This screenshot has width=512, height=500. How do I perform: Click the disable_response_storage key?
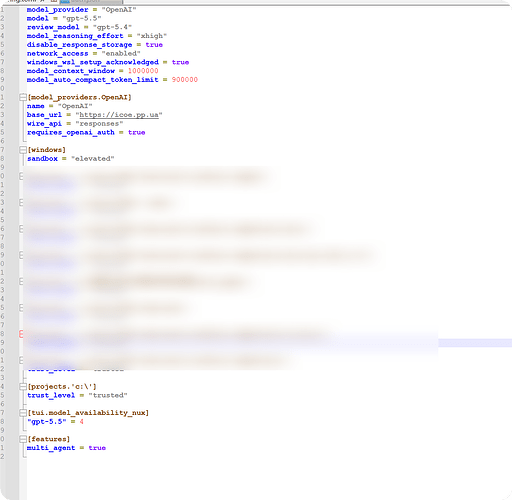79,45
